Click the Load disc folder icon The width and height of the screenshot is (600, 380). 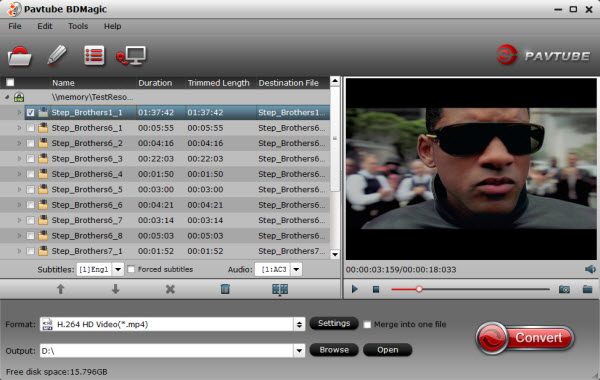pyautogui.click(x=20, y=56)
